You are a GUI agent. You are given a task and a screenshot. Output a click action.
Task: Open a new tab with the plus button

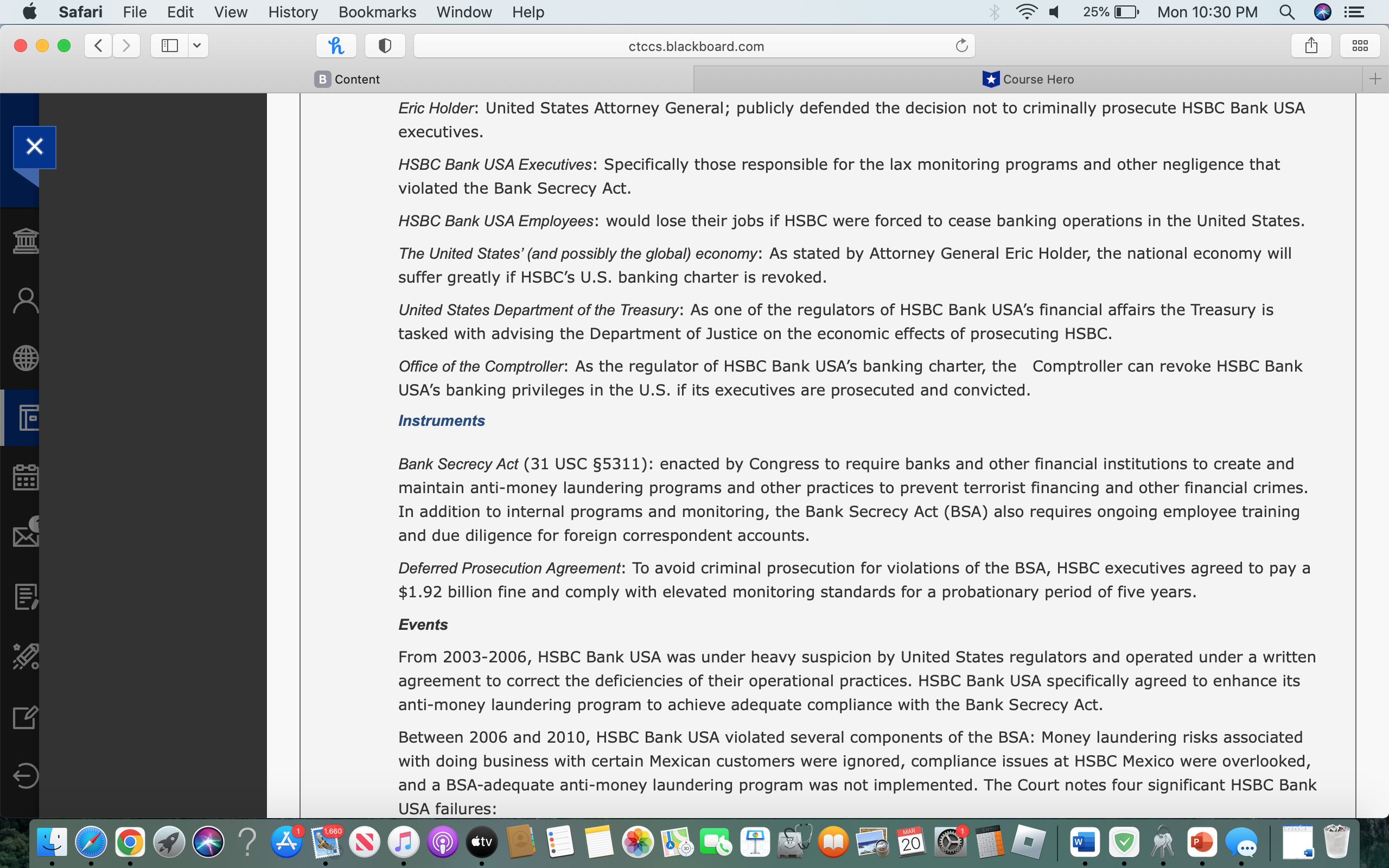1375,79
